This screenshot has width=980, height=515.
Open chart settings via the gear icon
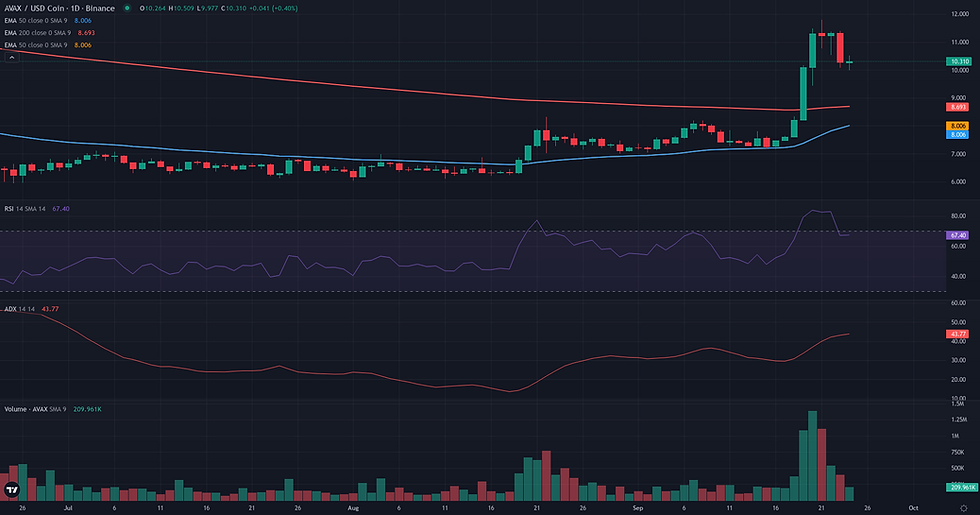tap(964, 508)
